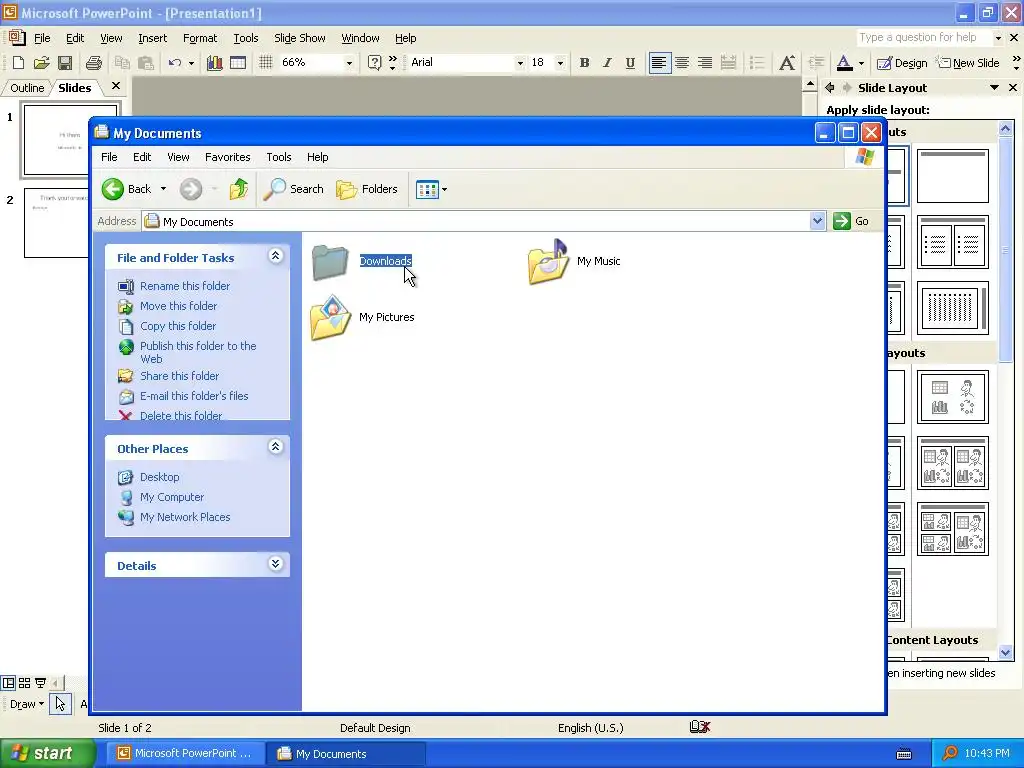Open the font size 18 dropdown

(x=560, y=63)
